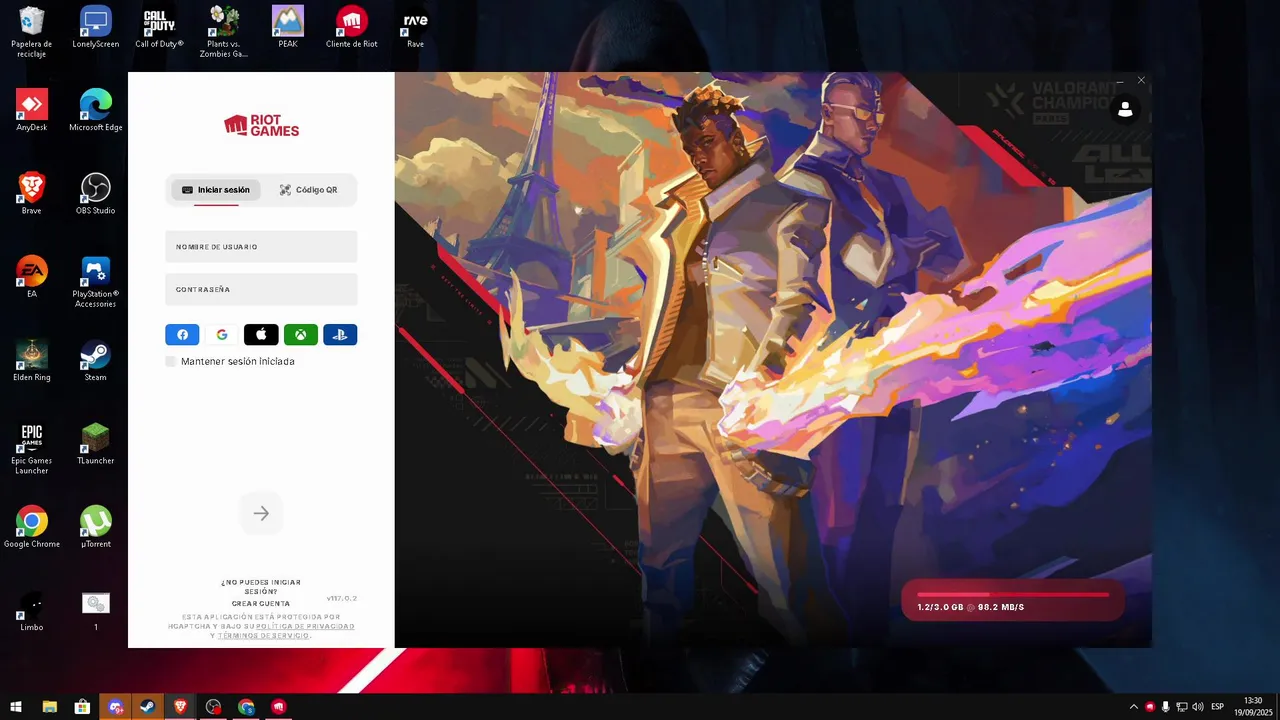Open Discord from taskbar
1280x720 pixels.
pos(115,706)
